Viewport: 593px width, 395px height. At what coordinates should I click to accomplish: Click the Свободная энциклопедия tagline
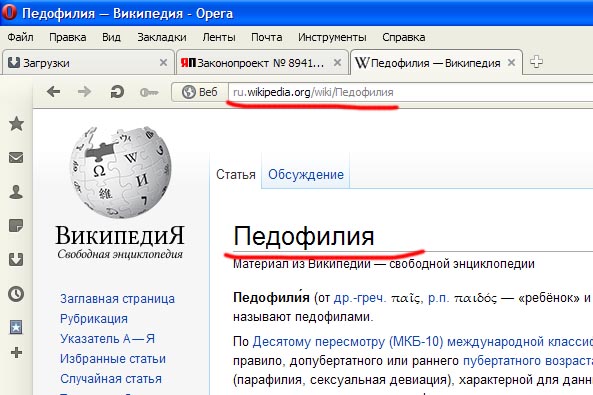pyautogui.click(x=120, y=254)
